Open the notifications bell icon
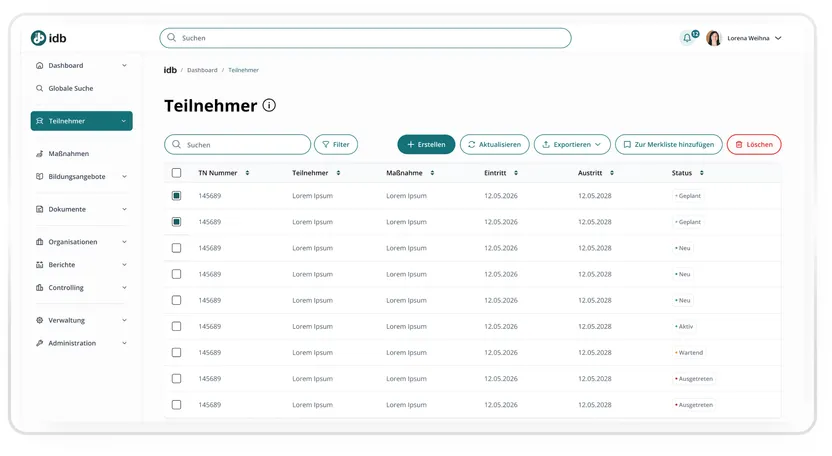 coord(687,38)
